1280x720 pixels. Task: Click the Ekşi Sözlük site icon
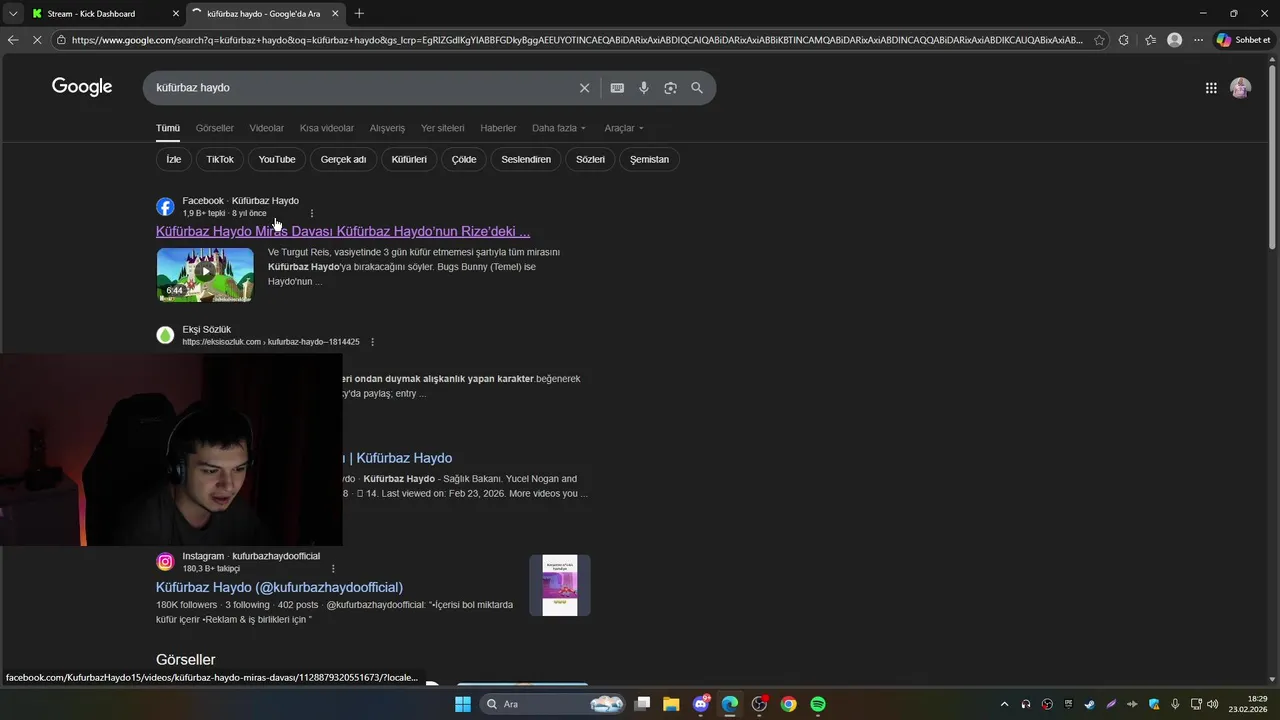165,335
